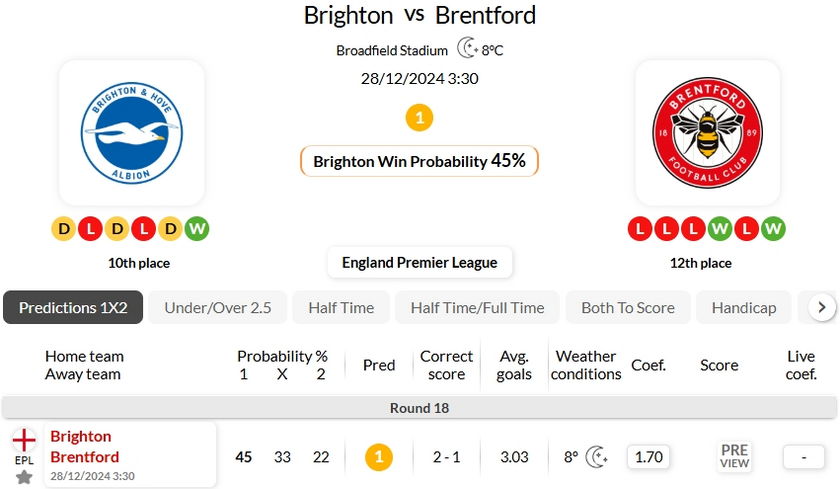Click Brentford's first red L form badge
The height and width of the screenshot is (489, 840).
[640, 229]
